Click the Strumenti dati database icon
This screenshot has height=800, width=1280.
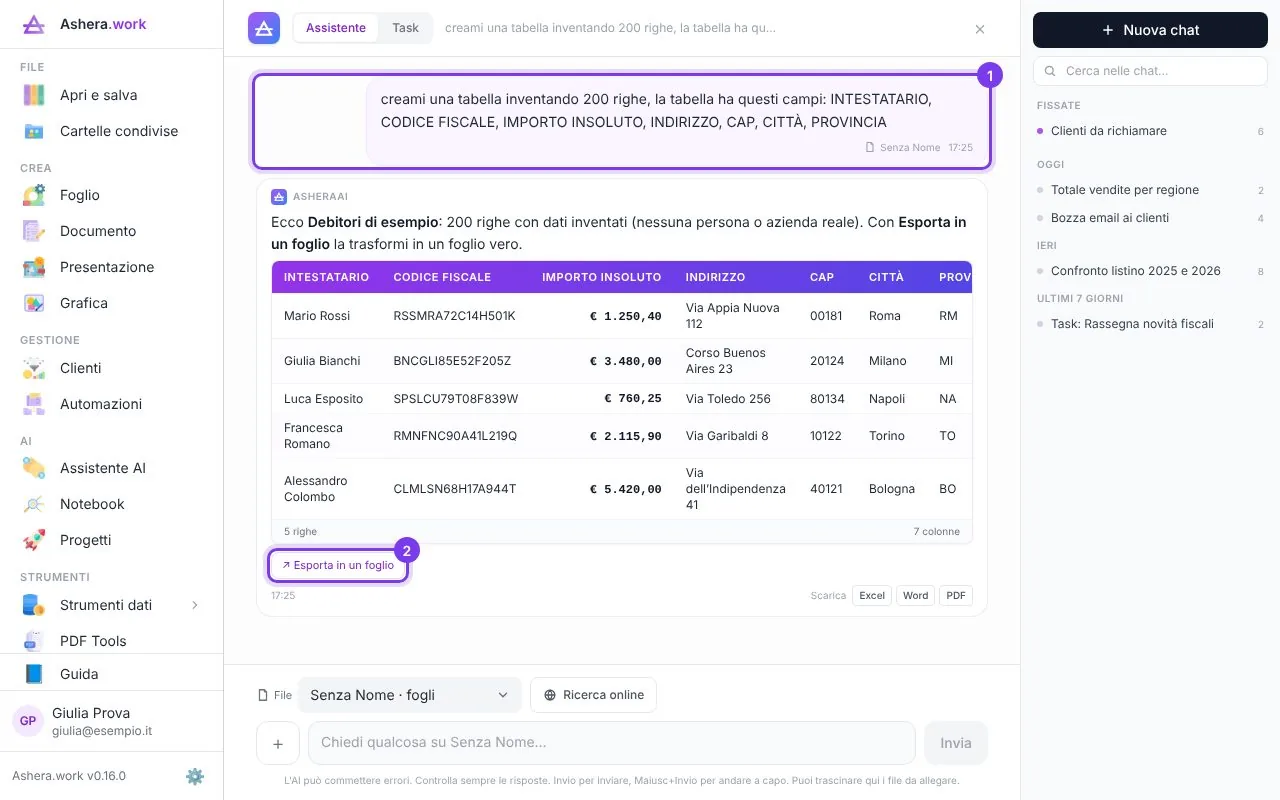(x=34, y=605)
